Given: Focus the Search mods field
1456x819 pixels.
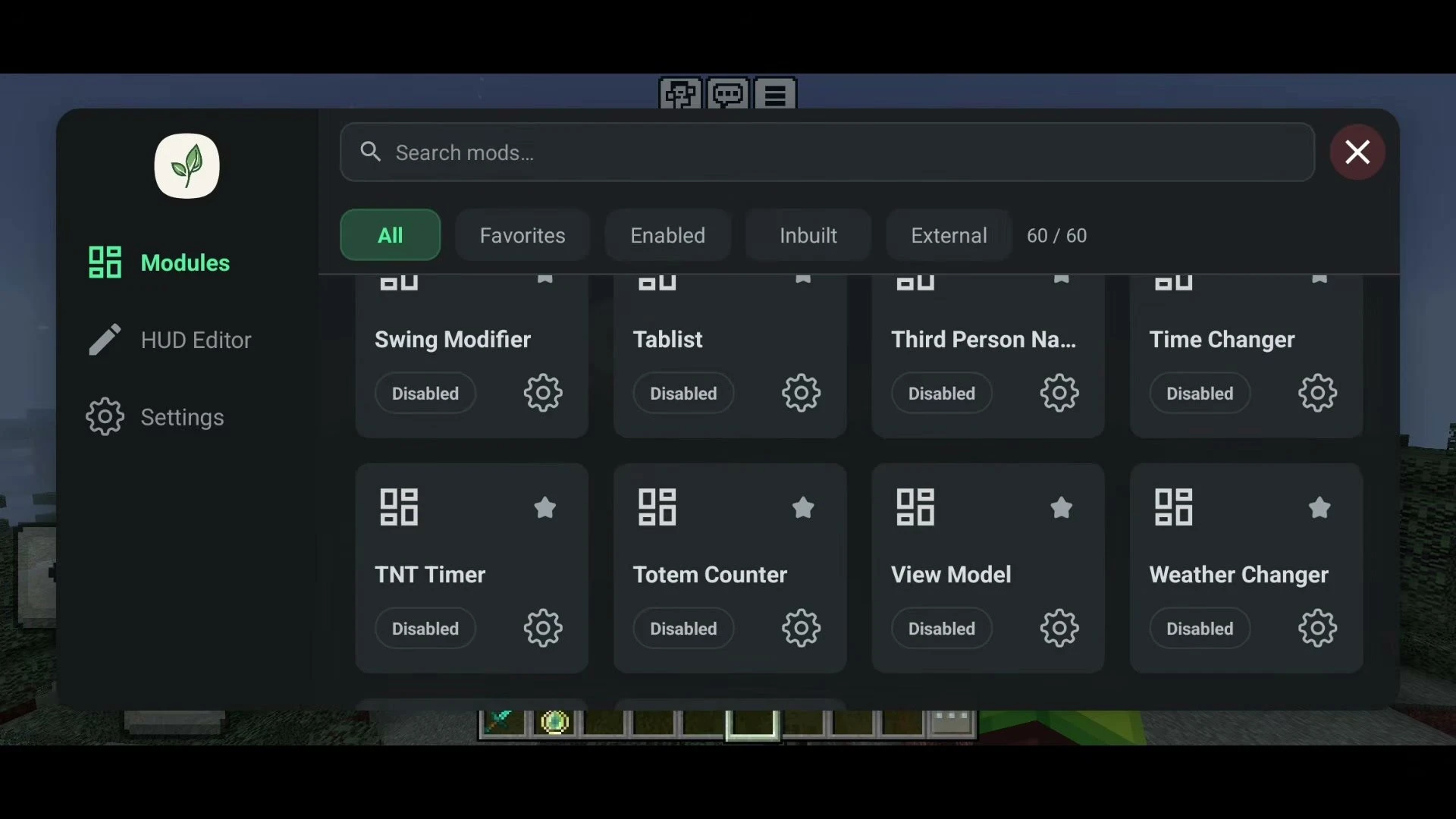Looking at the screenshot, I should [827, 152].
